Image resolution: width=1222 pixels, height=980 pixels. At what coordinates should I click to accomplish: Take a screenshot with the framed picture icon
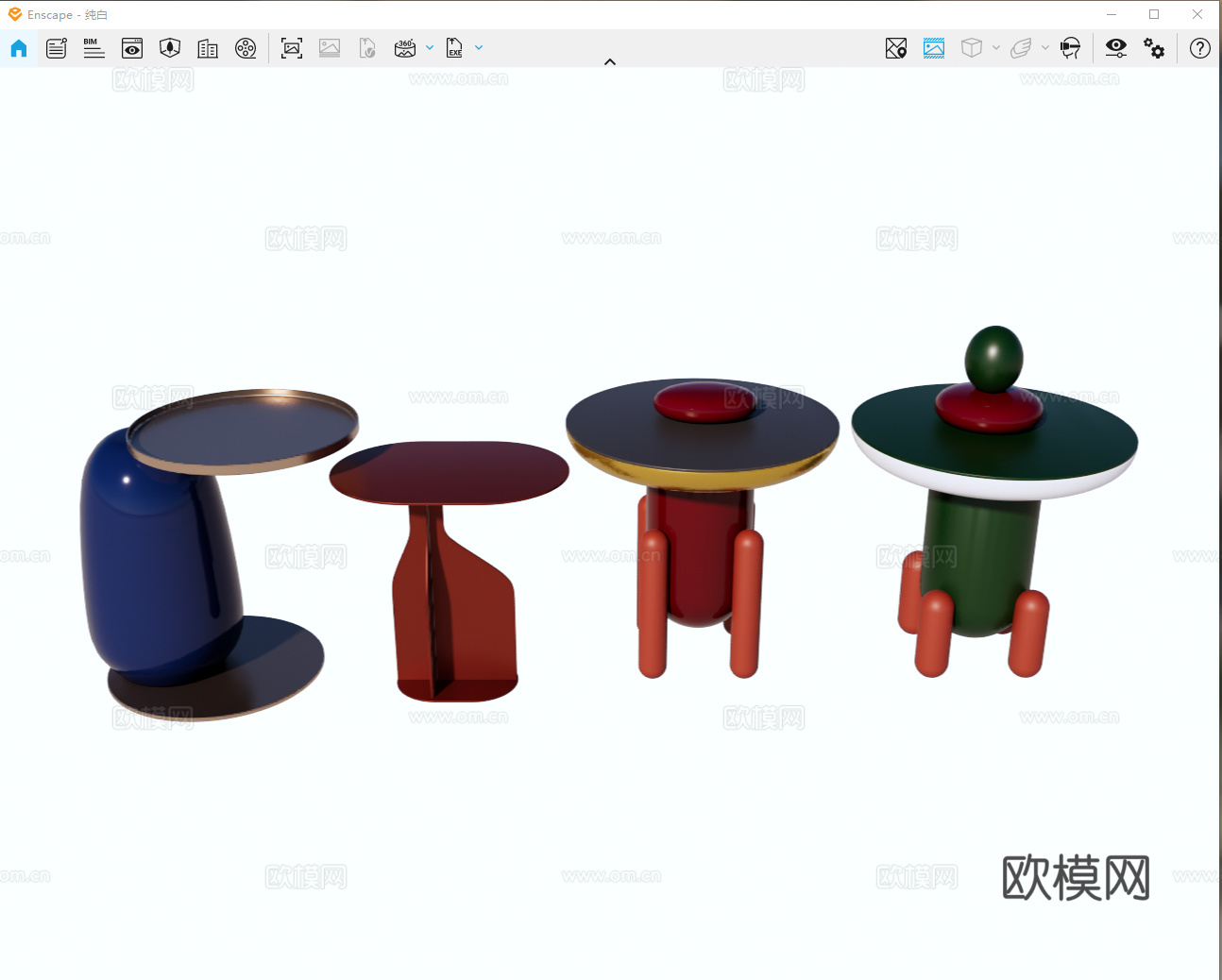click(292, 48)
